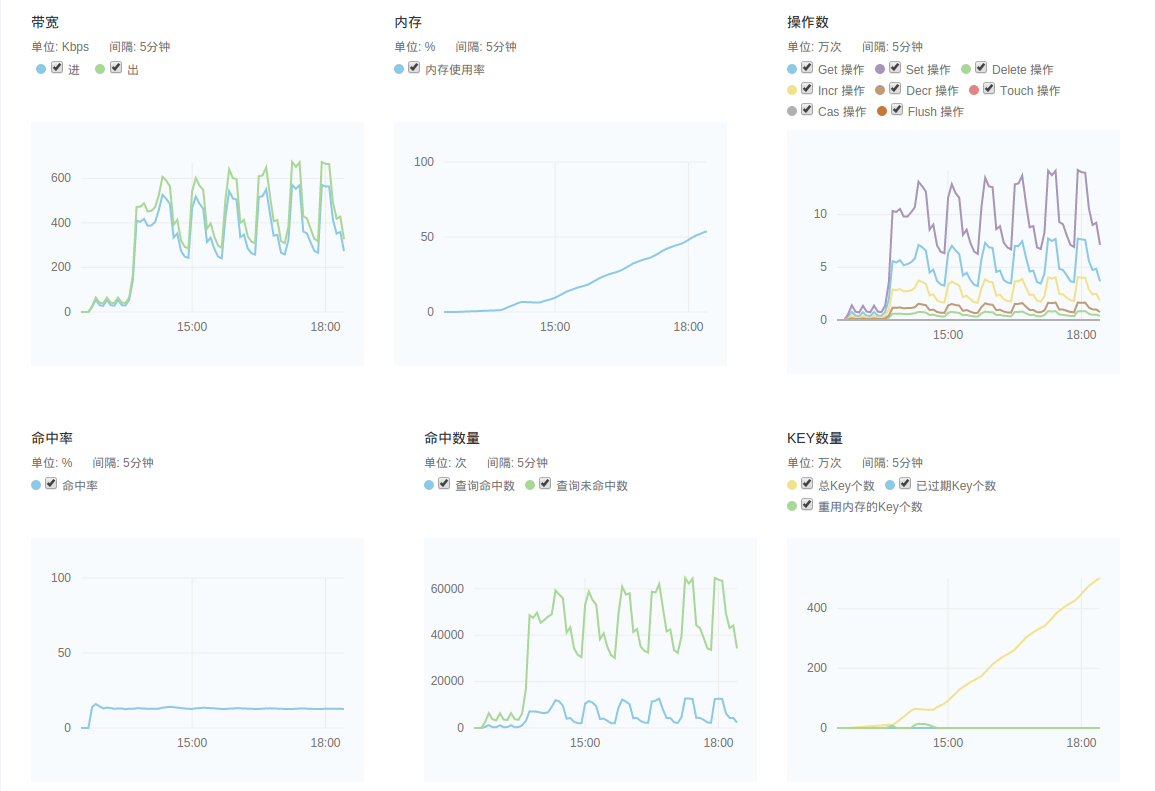Toggle the Cas 操作 checkbox
This screenshot has height=791, width=1155.
[807, 110]
